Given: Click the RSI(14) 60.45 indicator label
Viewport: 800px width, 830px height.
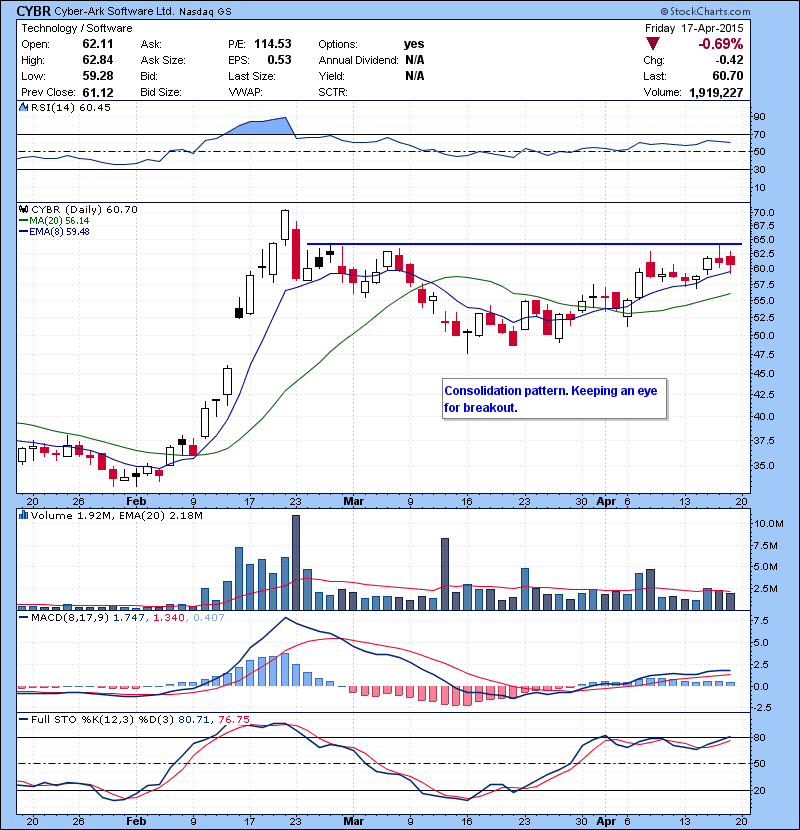Looking at the screenshot, I should click(70, 107).
